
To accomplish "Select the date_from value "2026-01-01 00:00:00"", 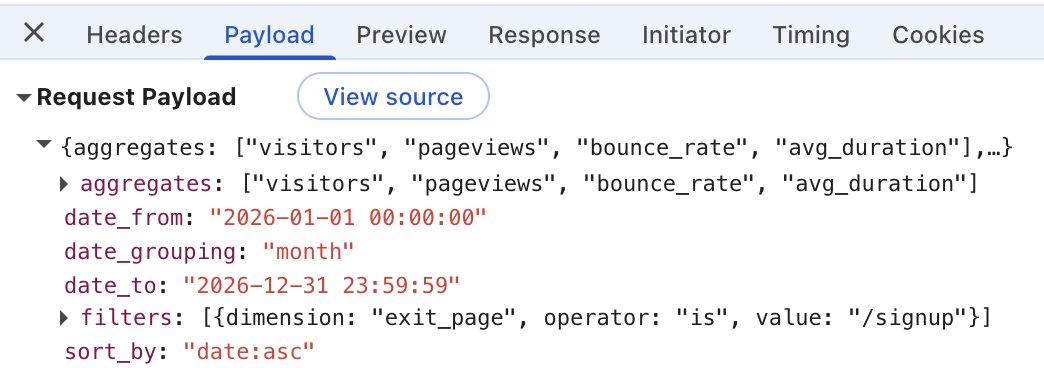I will [x=348, y=218].
